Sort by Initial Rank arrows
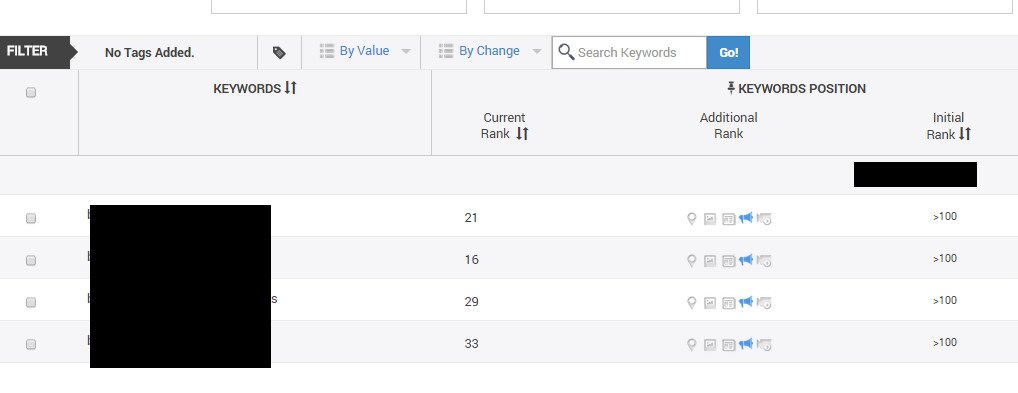Image resolution: width=1018 pixels, height=393 pixels. pos(965,134)
